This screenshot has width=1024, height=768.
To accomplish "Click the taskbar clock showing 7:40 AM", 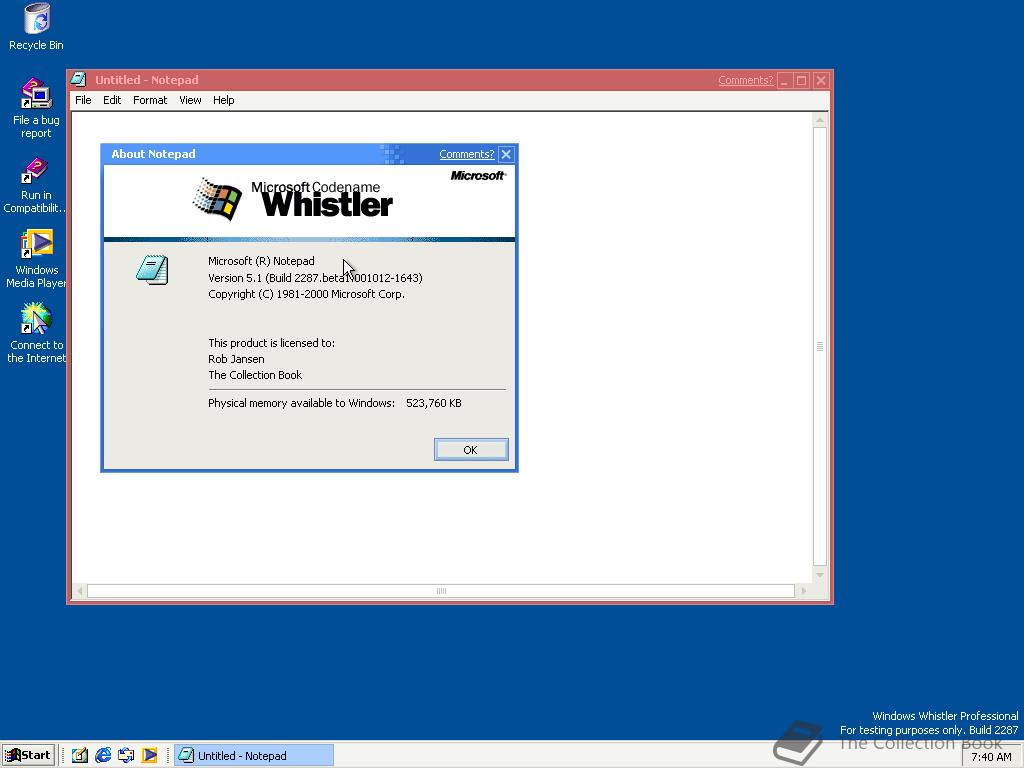I will click(x=991, y=757).
